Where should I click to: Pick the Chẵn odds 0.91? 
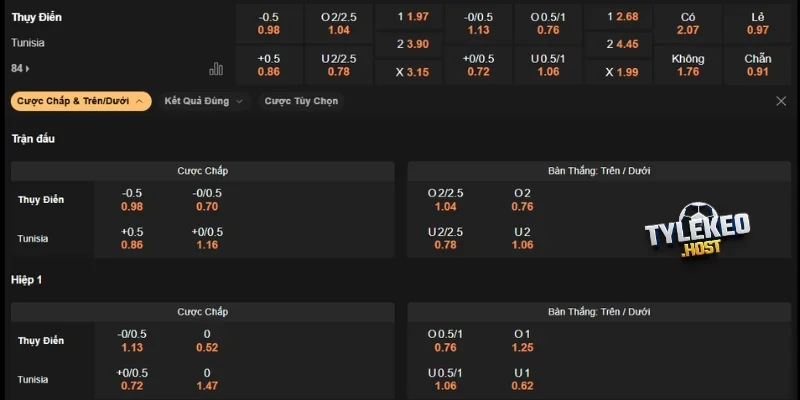[758, 65]
